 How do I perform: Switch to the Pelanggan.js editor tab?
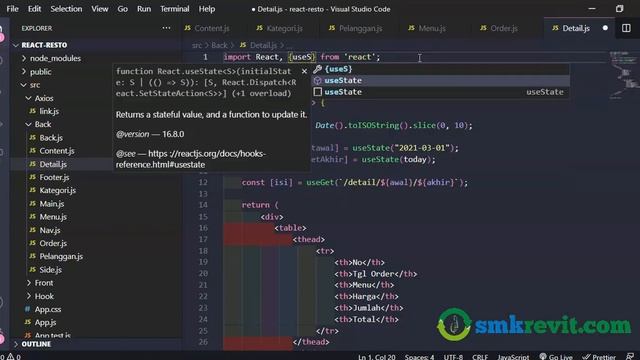coord(356,28)
